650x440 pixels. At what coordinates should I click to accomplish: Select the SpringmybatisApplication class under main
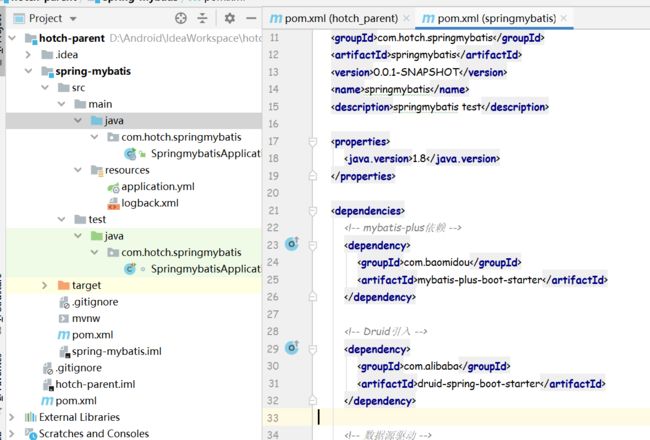click(x=206, y=153)
